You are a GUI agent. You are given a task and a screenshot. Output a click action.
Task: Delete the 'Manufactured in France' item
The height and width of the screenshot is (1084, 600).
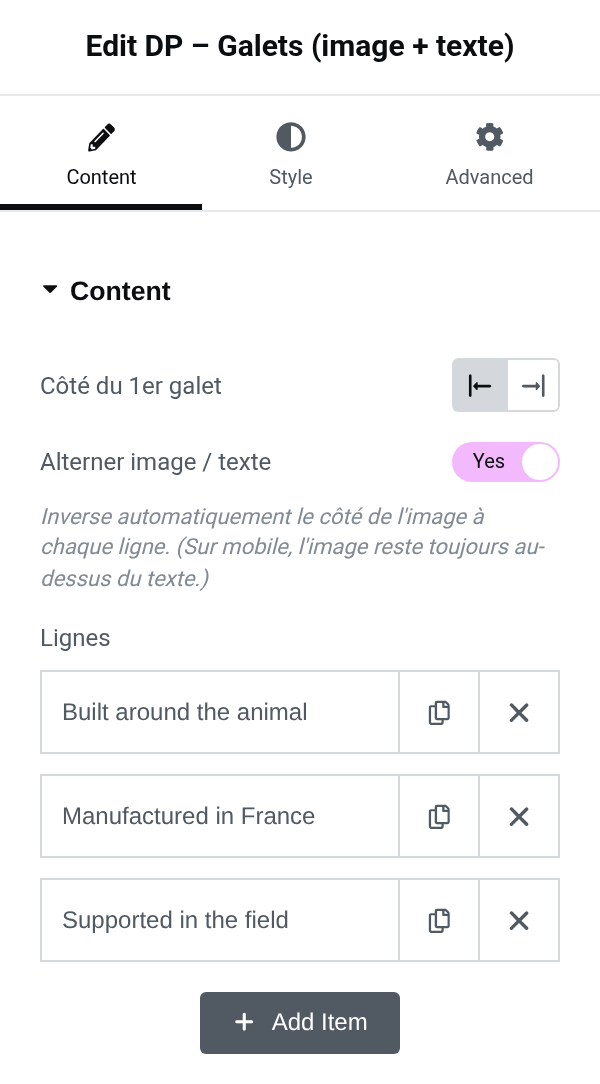click(x=519, y=816)
